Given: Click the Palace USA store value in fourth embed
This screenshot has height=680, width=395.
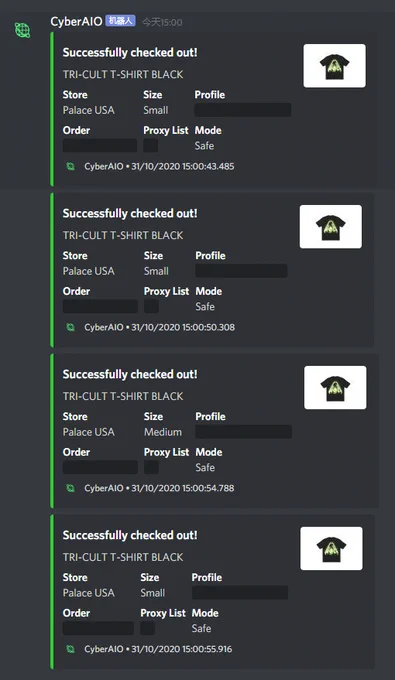Looking at the screenshot, I should click(88, 593).
